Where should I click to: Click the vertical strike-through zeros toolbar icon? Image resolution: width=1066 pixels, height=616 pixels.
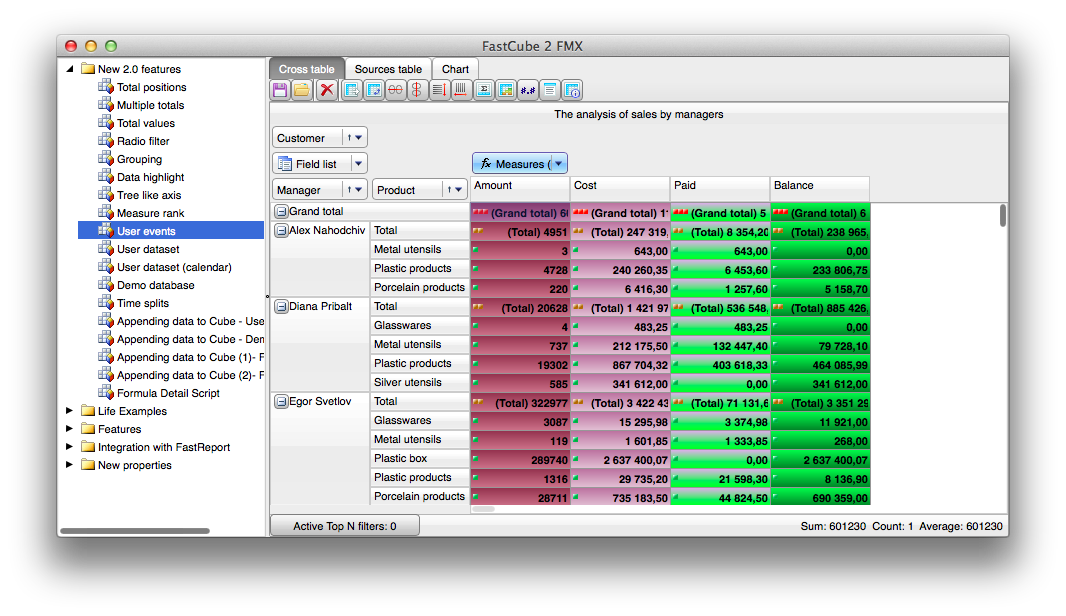(416, 90)
